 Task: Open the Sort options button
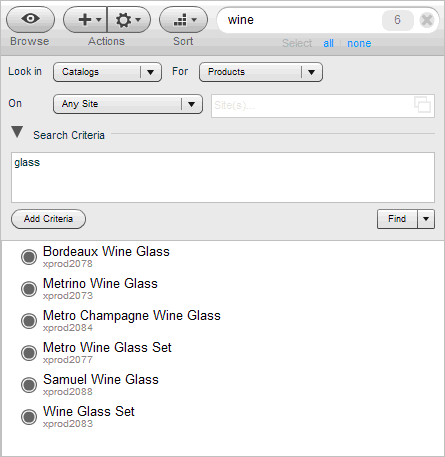pos(184,19)
